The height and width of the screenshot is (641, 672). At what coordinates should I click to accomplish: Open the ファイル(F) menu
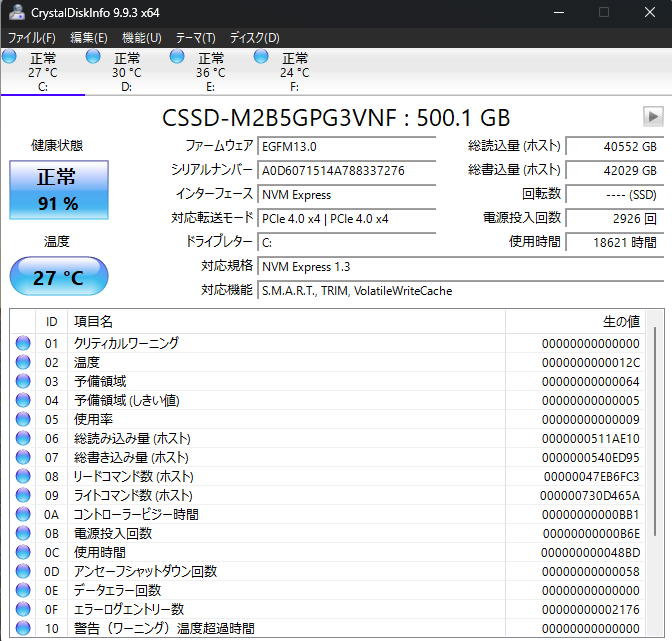[32, 38]
